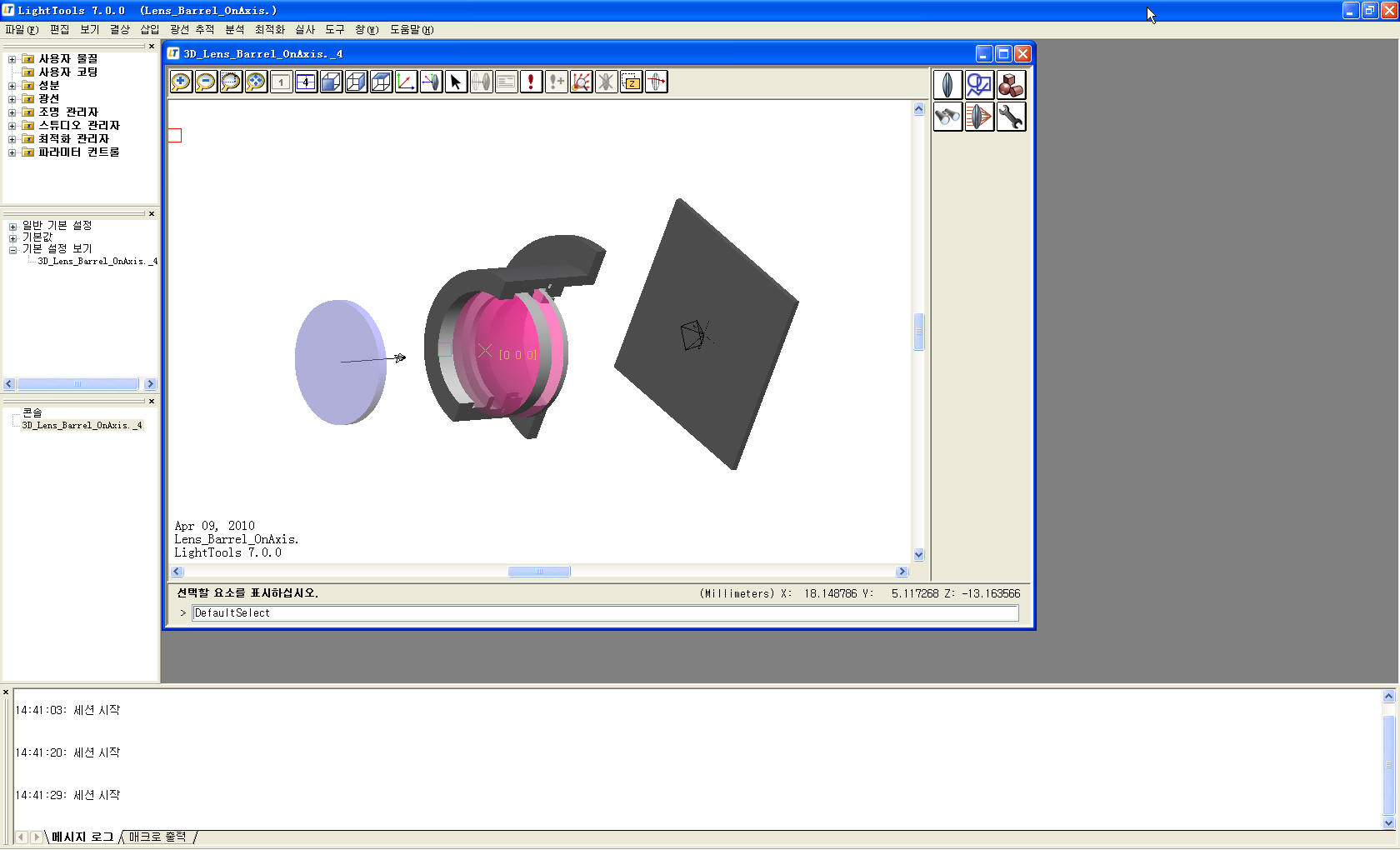Expand the 조명 관리자 node

pos(12,112)
